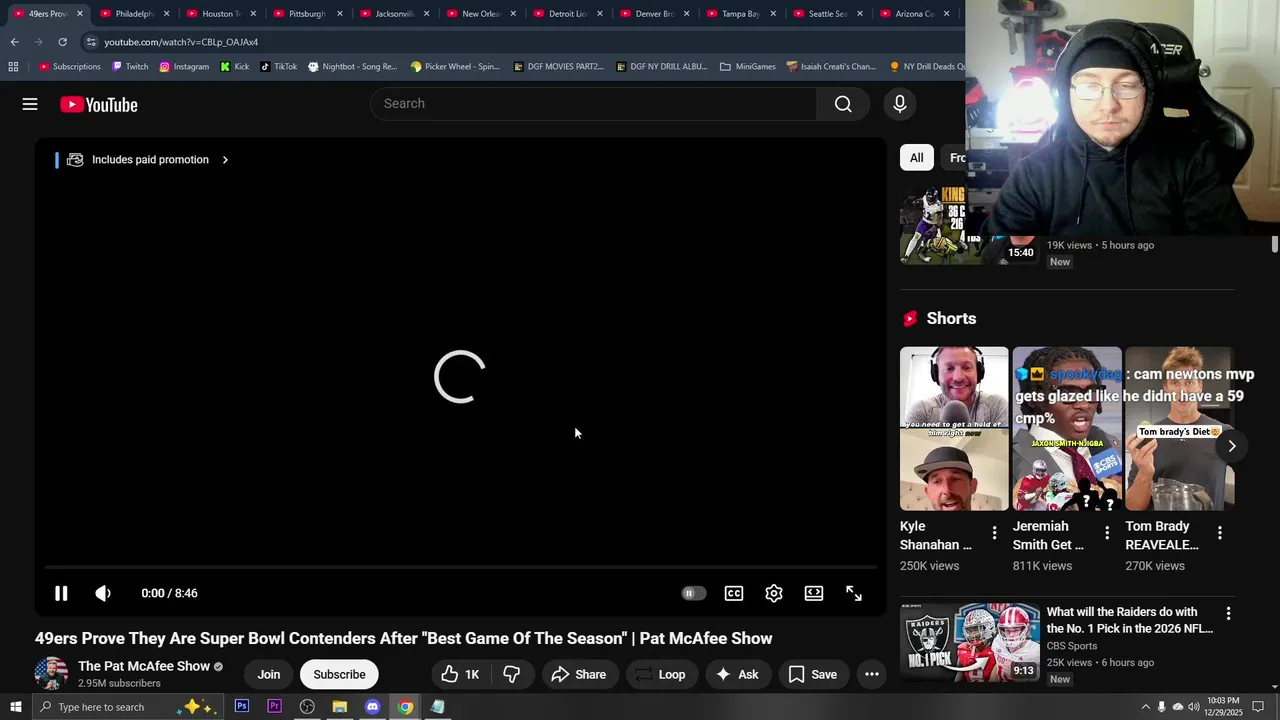Open options for the Raiders No. 1 Pick video

tap(1228, 614)
